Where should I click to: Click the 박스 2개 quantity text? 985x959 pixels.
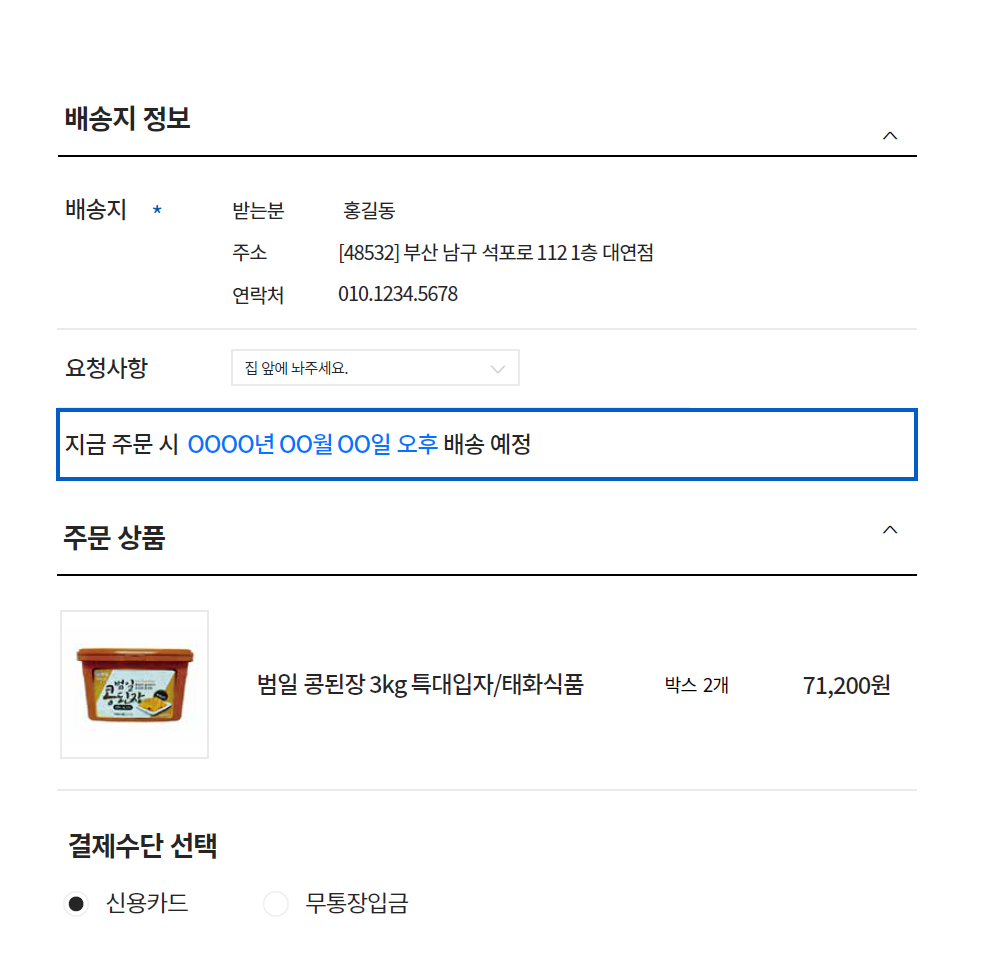coord(697,685)
